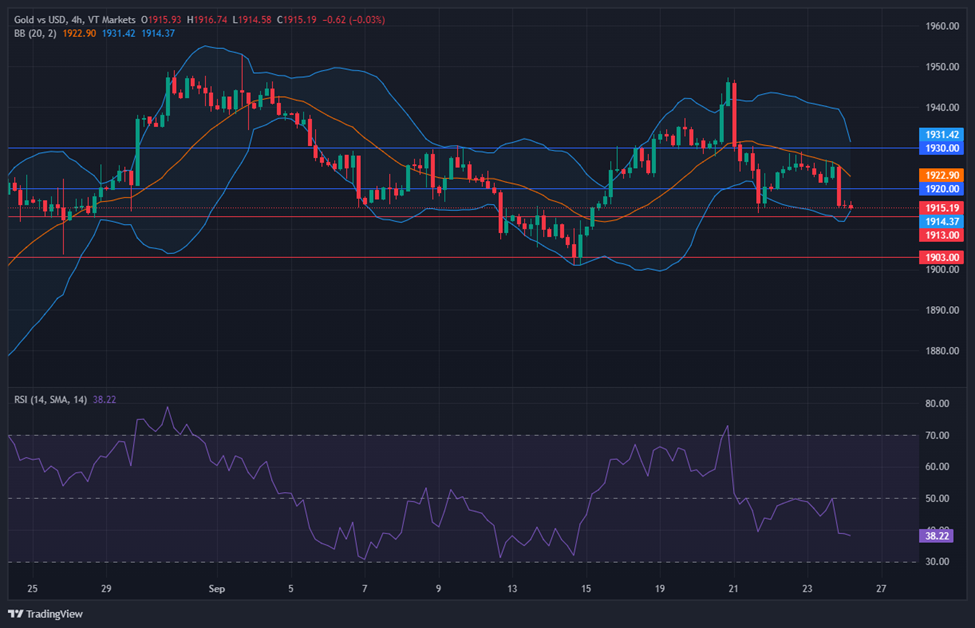The image size is (975, 628).
Task: Click the 70.00 level on RSI scale
Action: tap(937, 436)
